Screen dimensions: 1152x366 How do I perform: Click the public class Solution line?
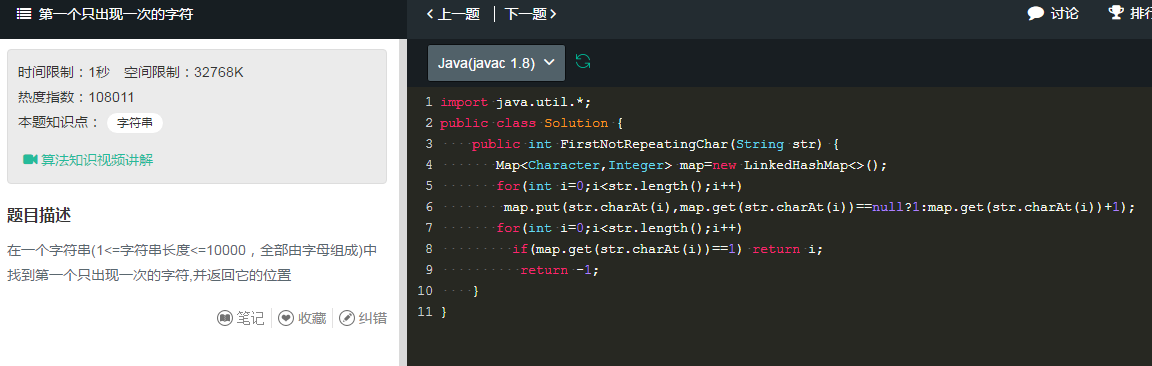(531, 123)
